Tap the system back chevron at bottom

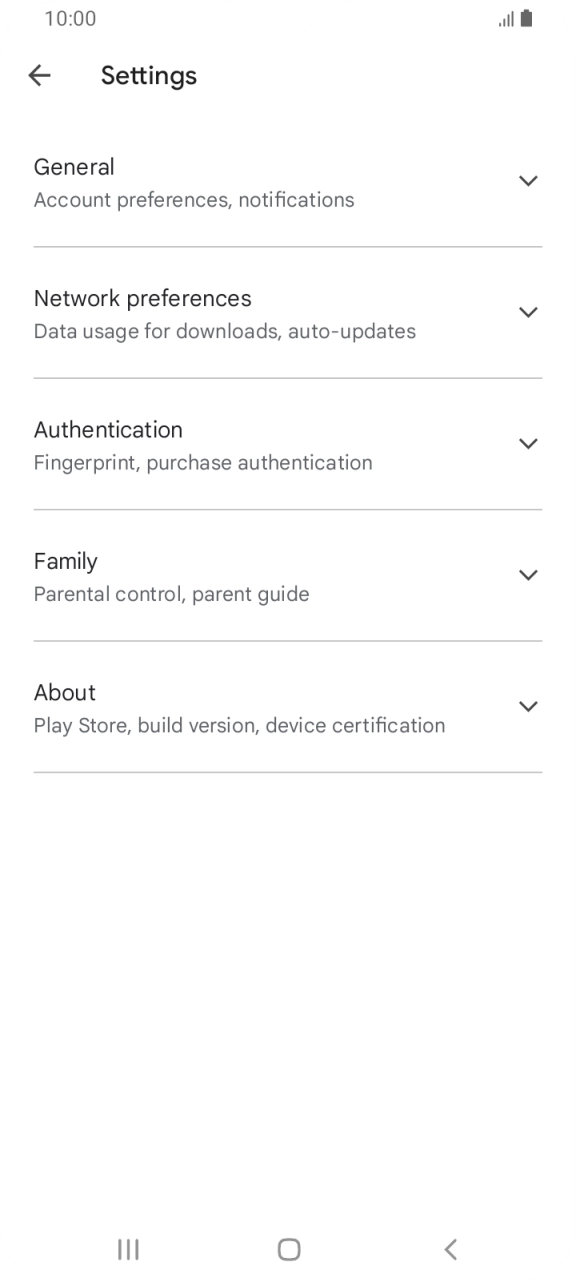coord(451,1249)
